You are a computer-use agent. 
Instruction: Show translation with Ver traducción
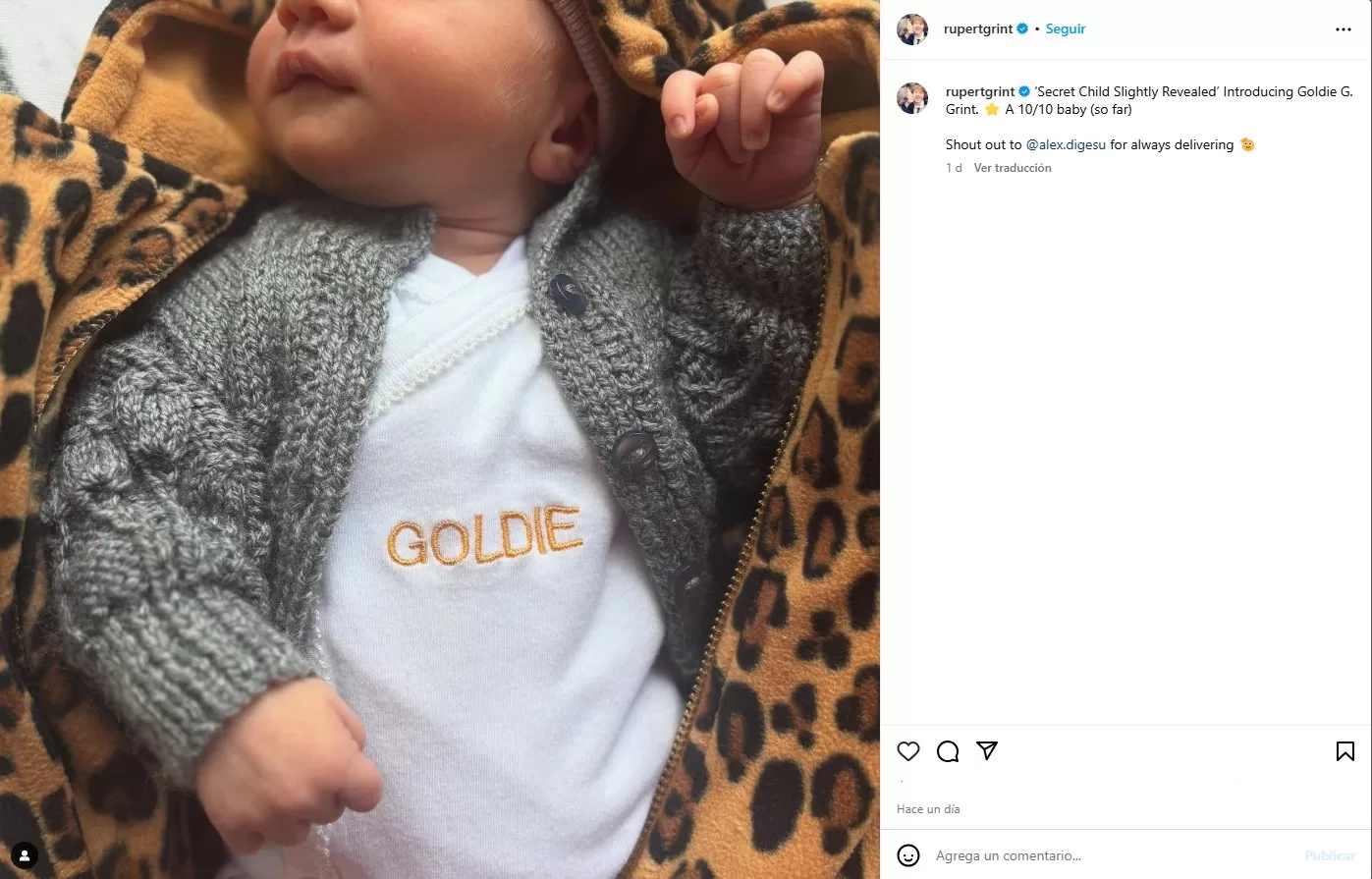1013,168
